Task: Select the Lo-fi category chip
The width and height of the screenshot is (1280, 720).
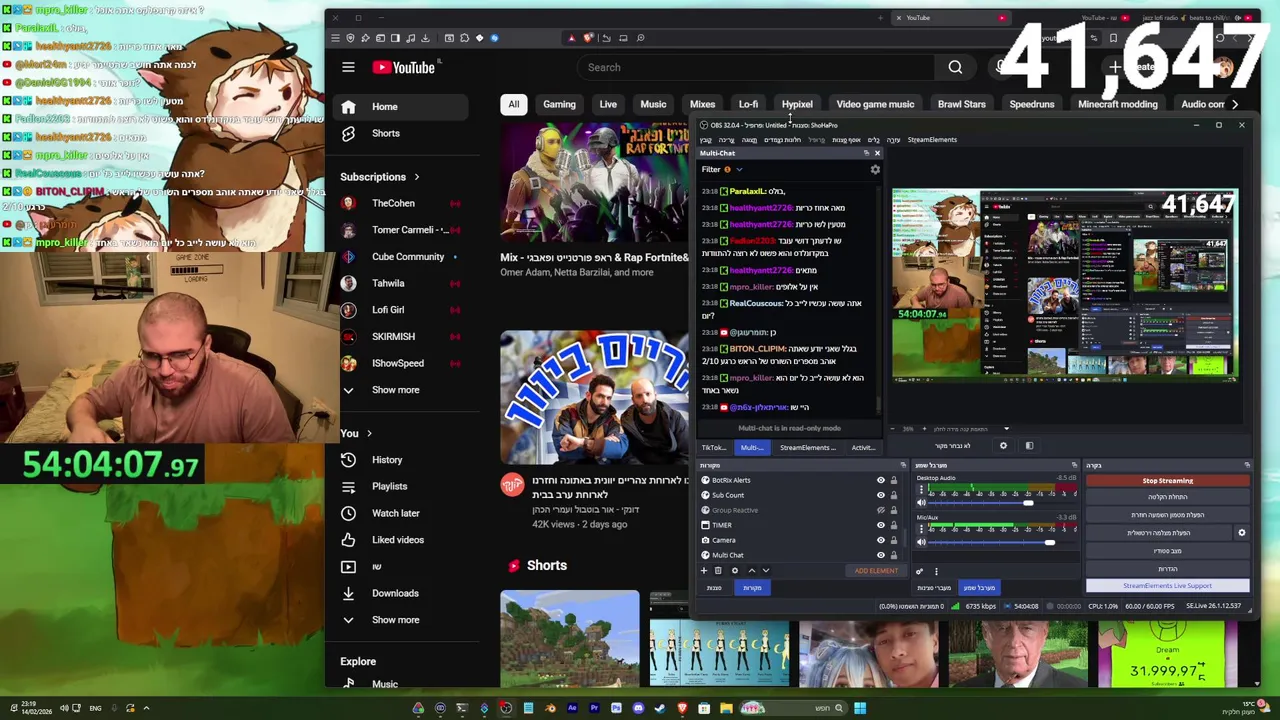Action: (x=748, y=104)
